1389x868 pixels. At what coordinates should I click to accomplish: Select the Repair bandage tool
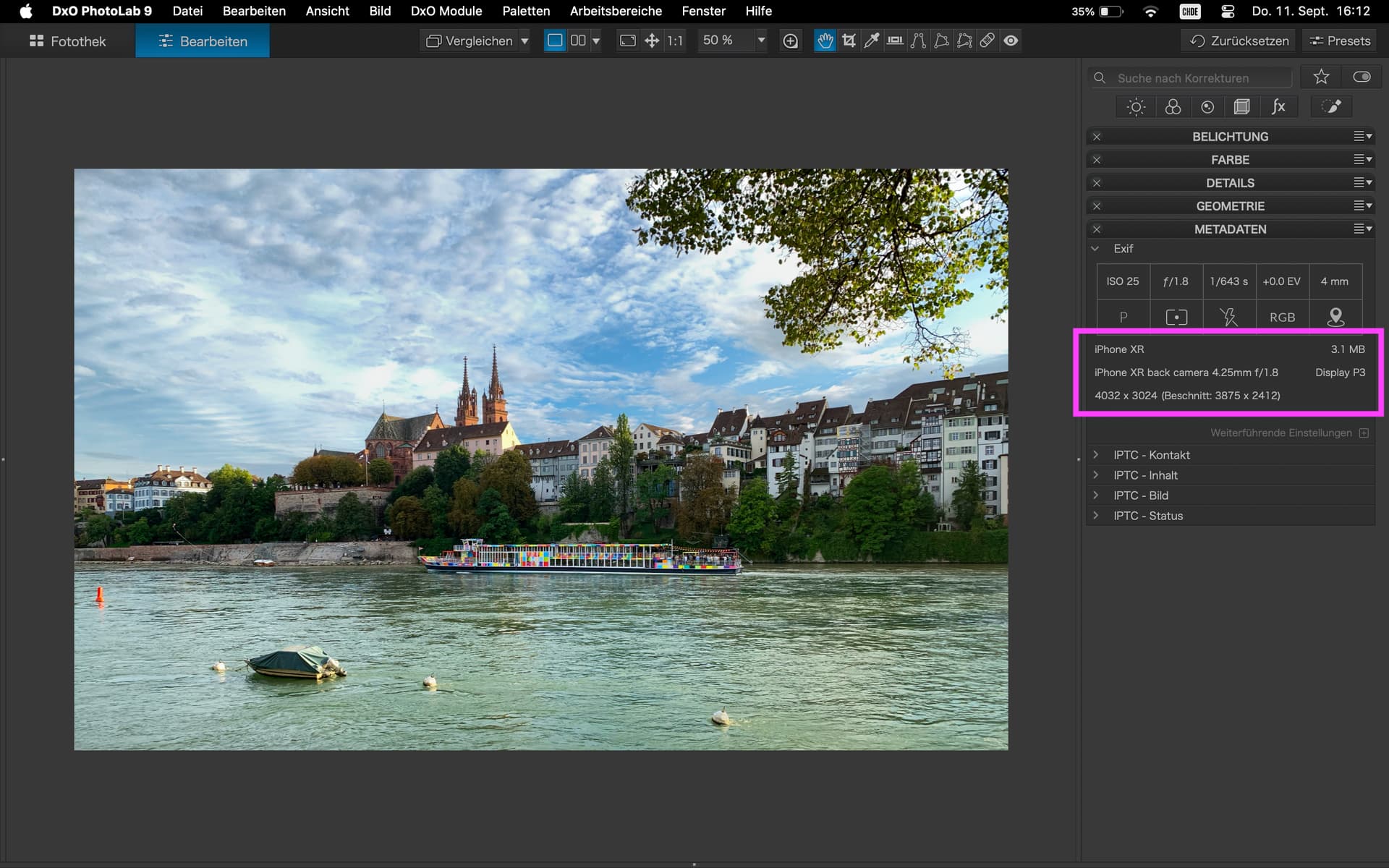987,41
